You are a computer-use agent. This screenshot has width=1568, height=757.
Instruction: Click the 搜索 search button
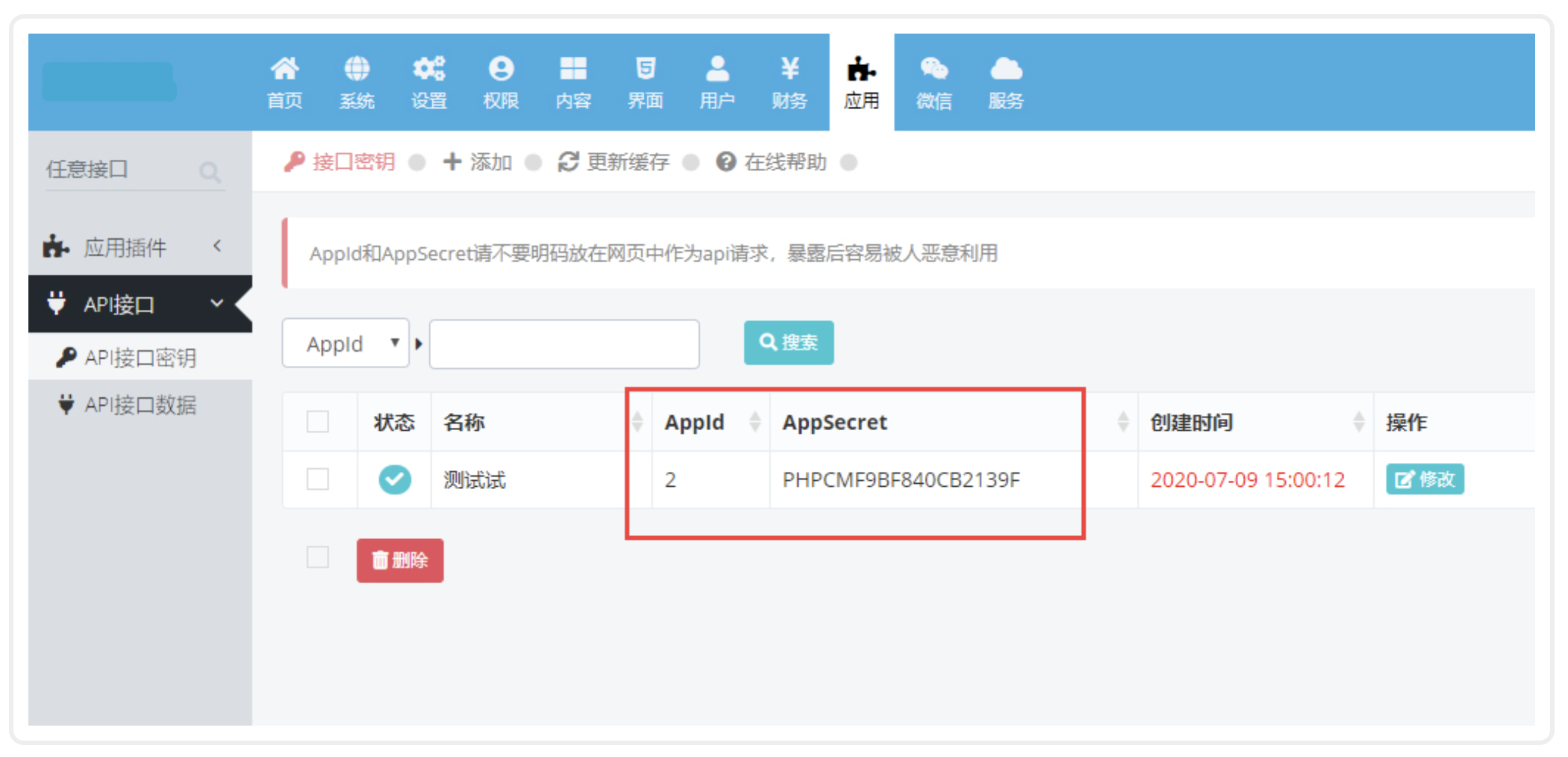pos(788,343)
